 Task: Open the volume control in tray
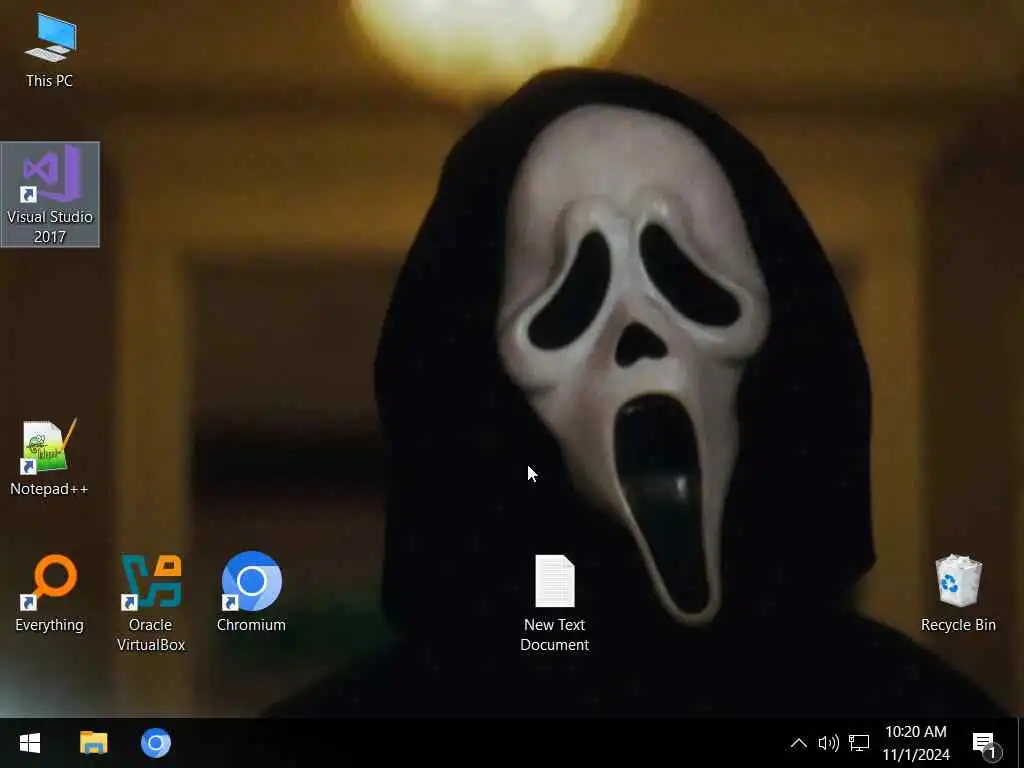[x=828, y=743]
